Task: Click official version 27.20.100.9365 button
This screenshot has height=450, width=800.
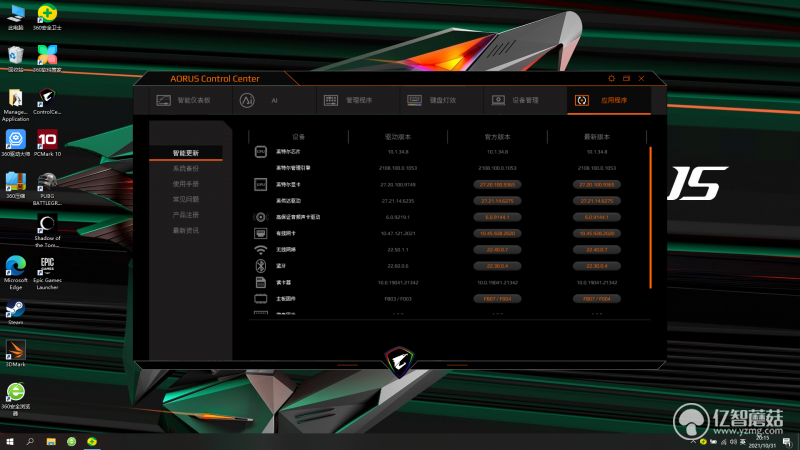Action: click(497, 185)
